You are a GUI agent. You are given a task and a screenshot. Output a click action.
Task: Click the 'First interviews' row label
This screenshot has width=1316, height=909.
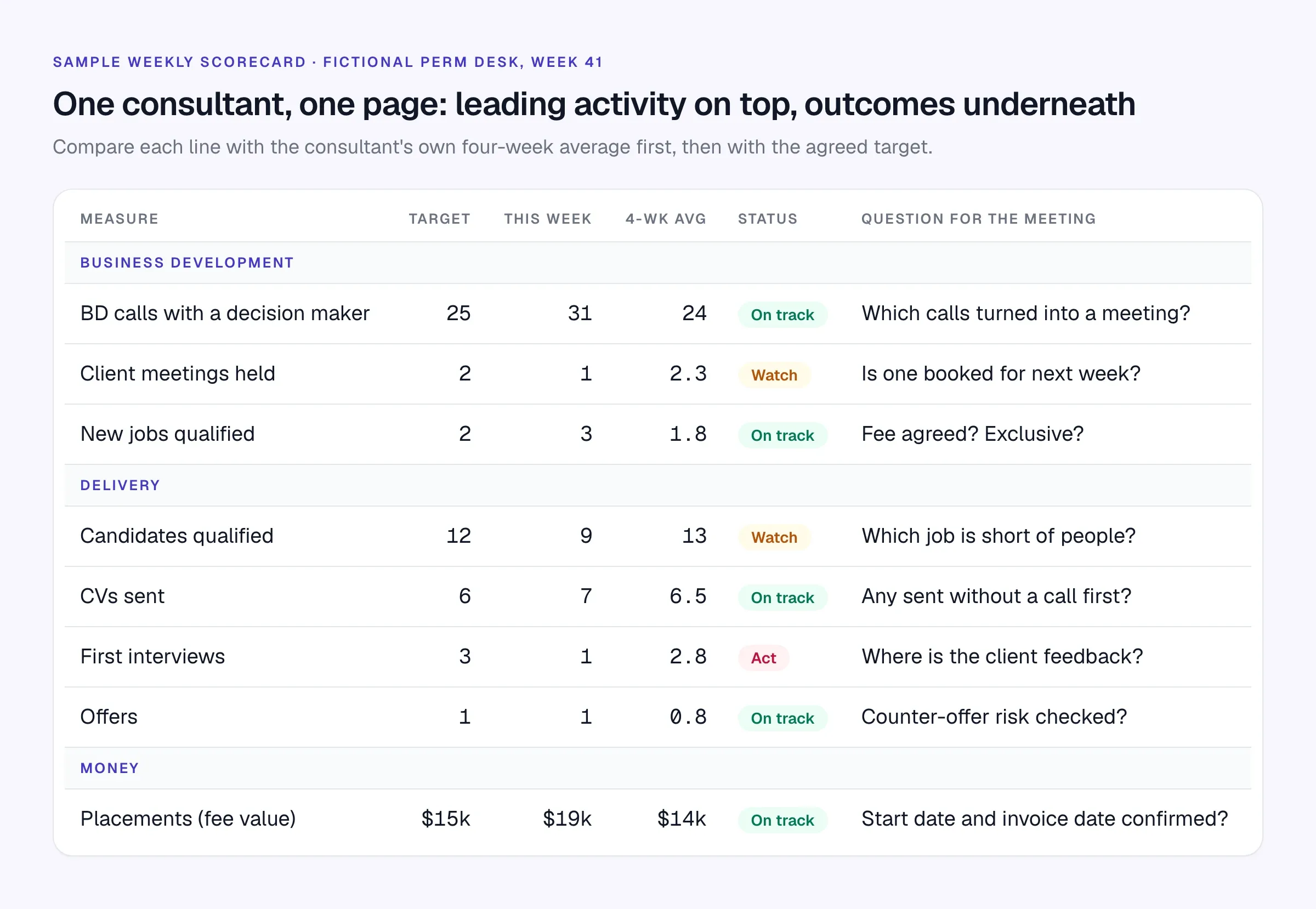(x=152, y=657)
